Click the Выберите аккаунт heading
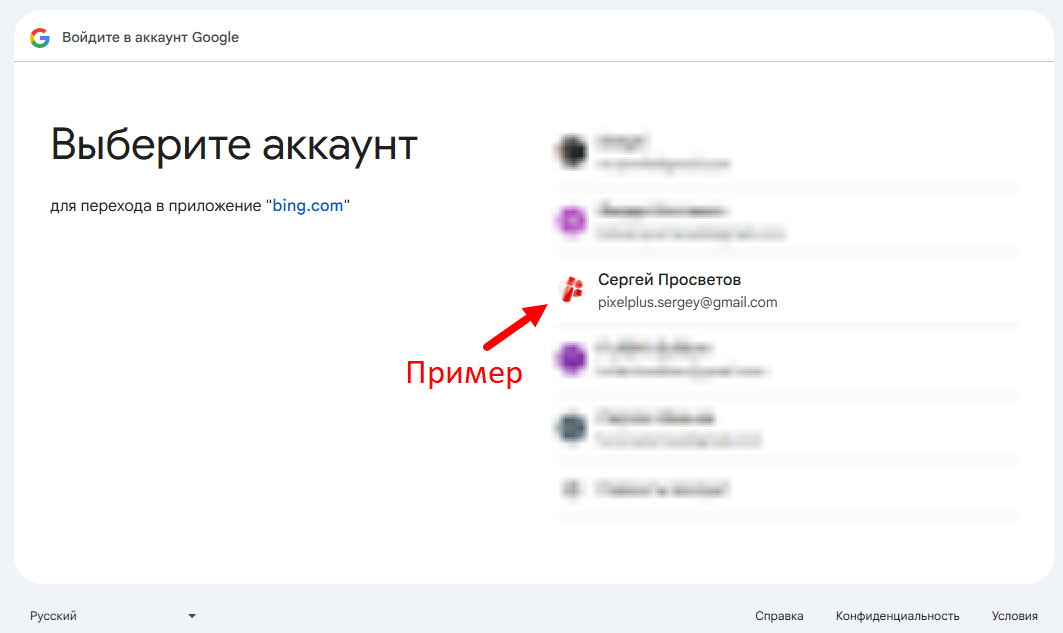Viewport: 1063px width, 633px height. click(x=234, y=145)
